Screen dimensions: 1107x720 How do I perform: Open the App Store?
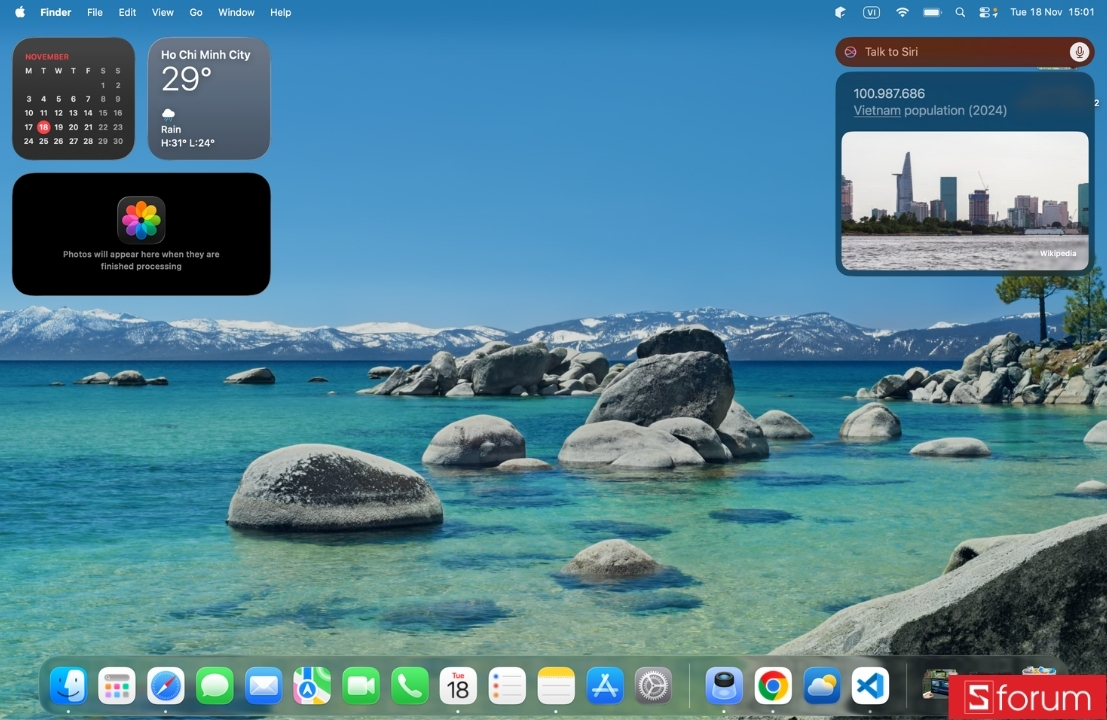click(604, 686)
